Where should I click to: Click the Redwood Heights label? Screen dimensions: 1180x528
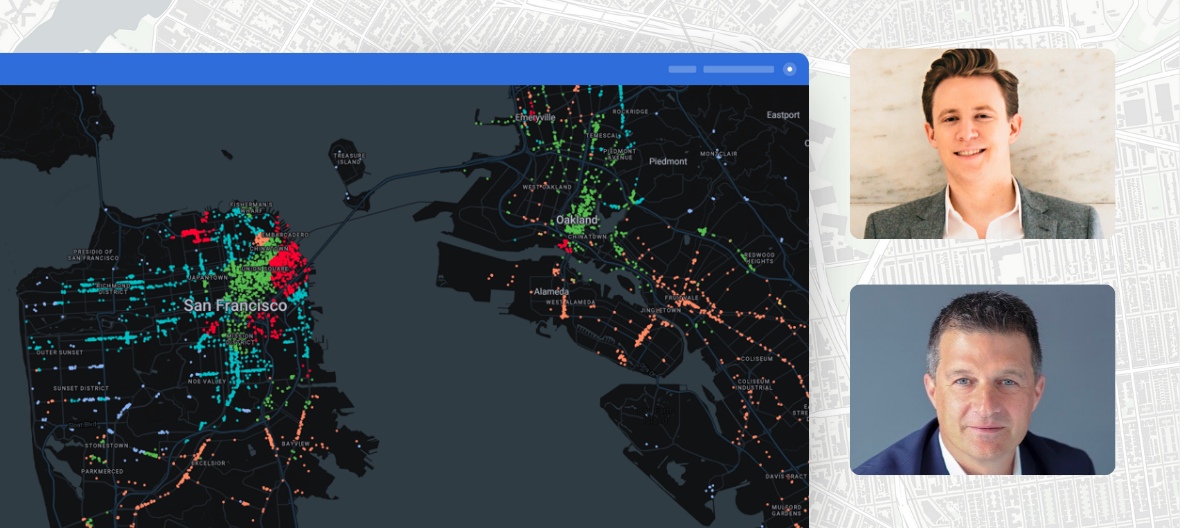tap(759, 257)
